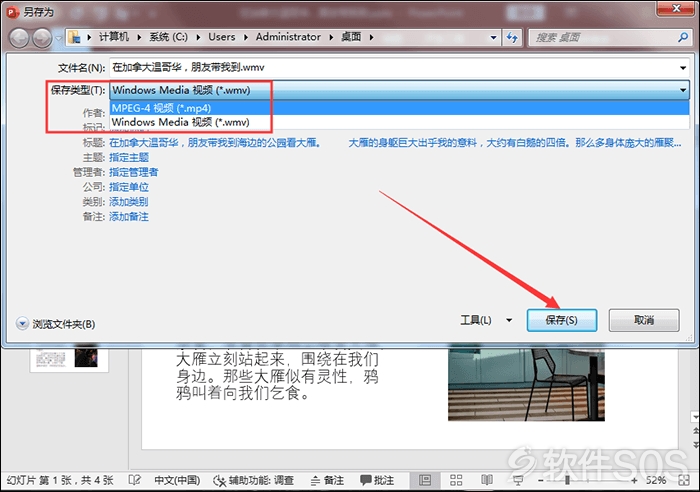
Task: Click the zoom slider handle
Action: [x=567, y=480]
